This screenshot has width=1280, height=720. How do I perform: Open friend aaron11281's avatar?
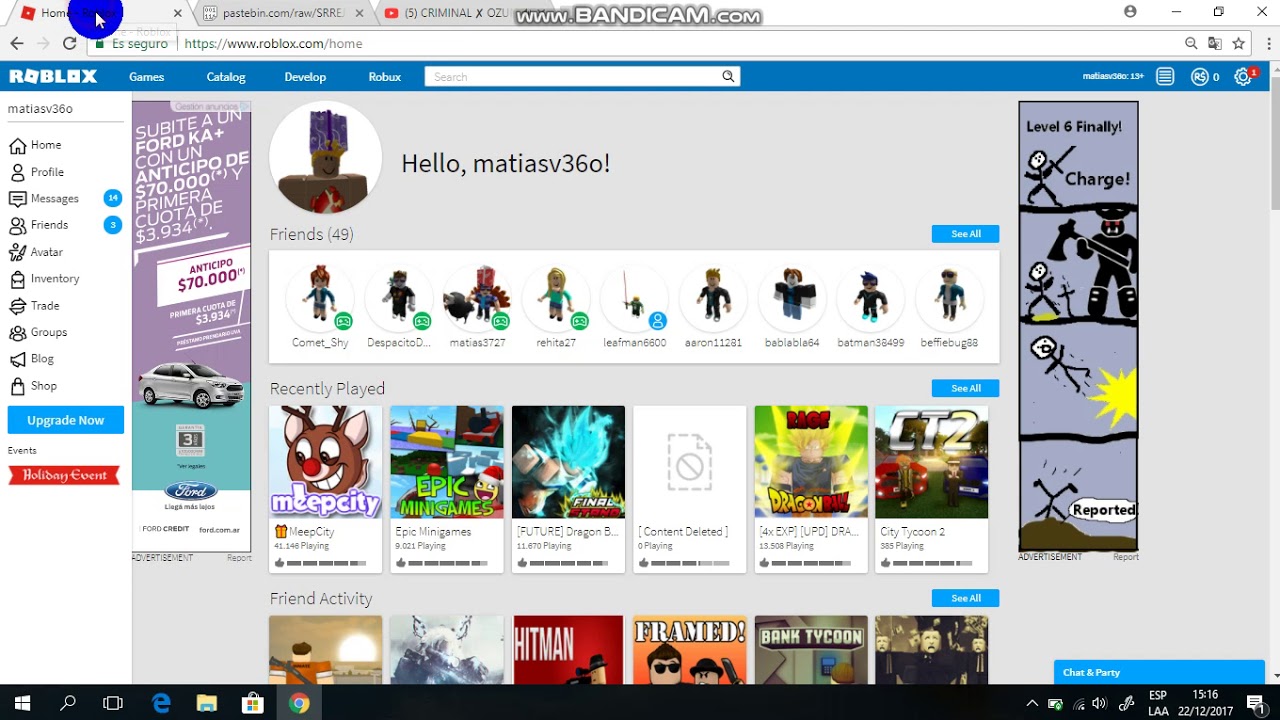[x=713, y=297]
